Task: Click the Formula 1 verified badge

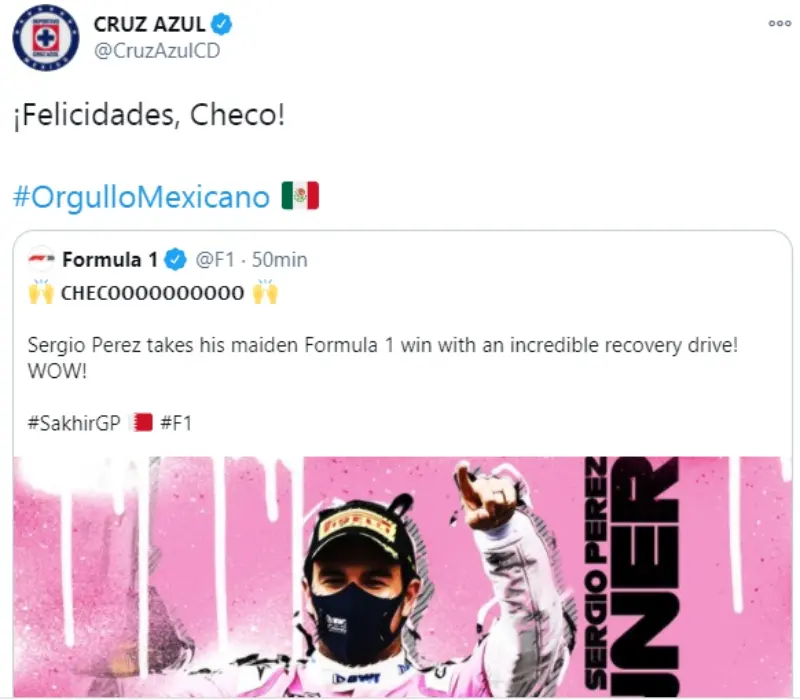Action: [x=175, y=260]
